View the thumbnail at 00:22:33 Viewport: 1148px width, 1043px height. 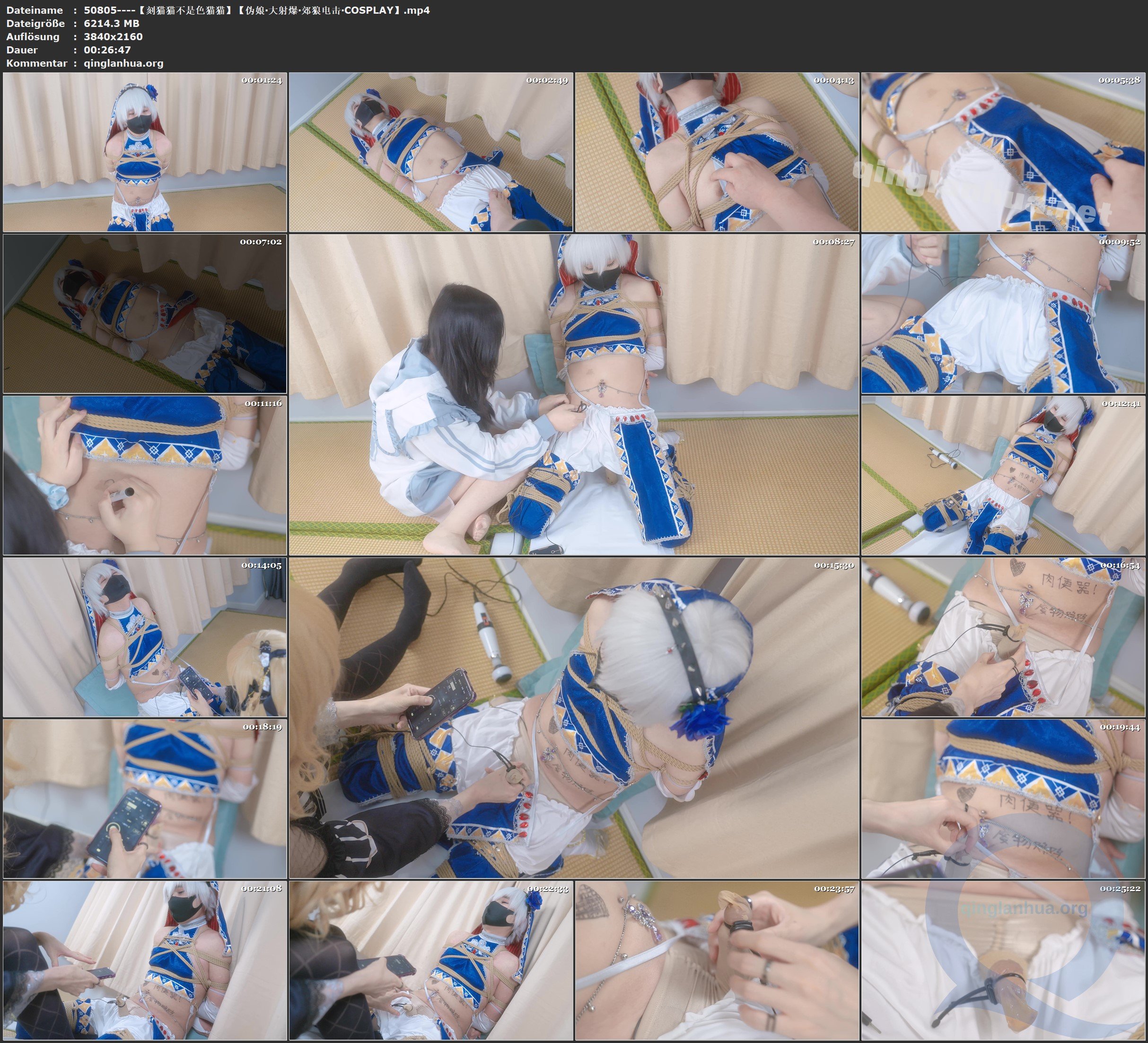[x=431, y=960]
